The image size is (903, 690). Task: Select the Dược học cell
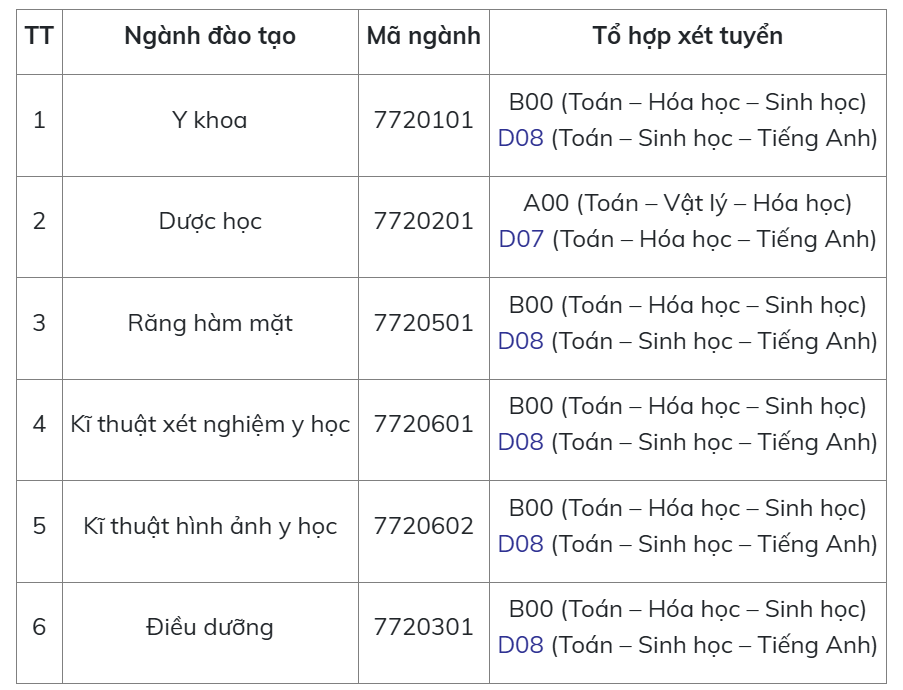(210, 222)
